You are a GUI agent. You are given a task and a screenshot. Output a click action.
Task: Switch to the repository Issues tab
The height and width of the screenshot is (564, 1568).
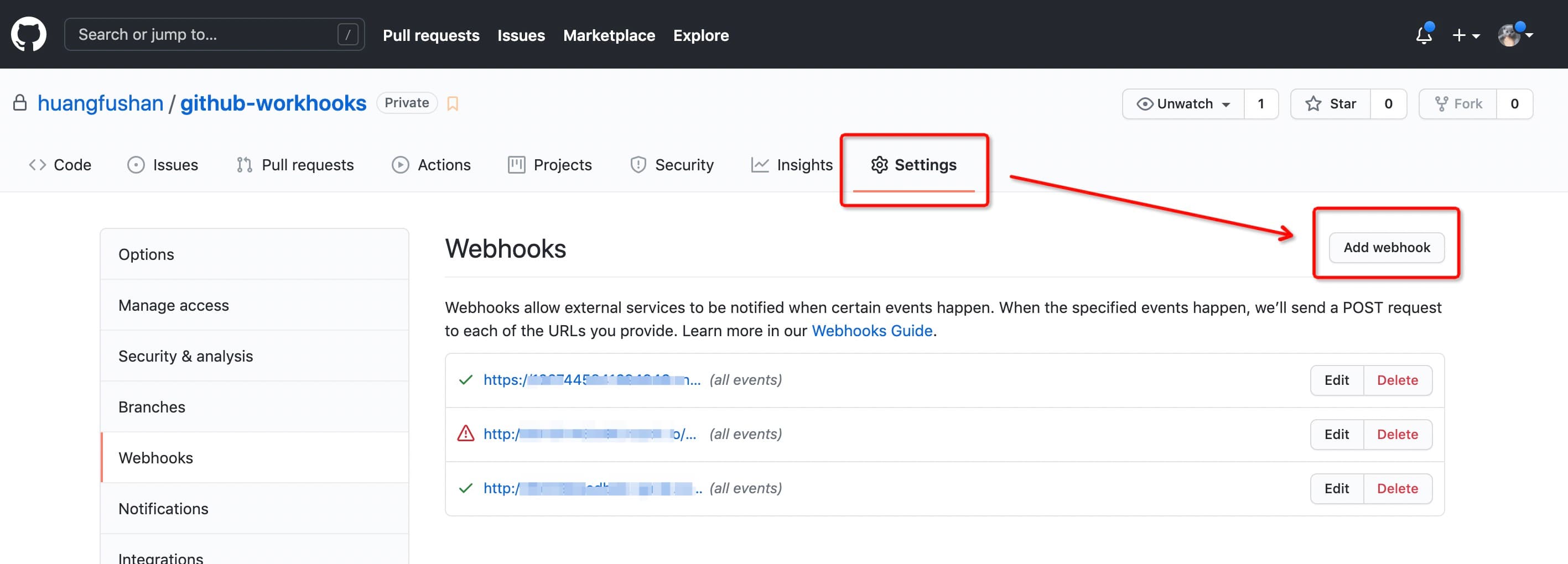[163, 165]
